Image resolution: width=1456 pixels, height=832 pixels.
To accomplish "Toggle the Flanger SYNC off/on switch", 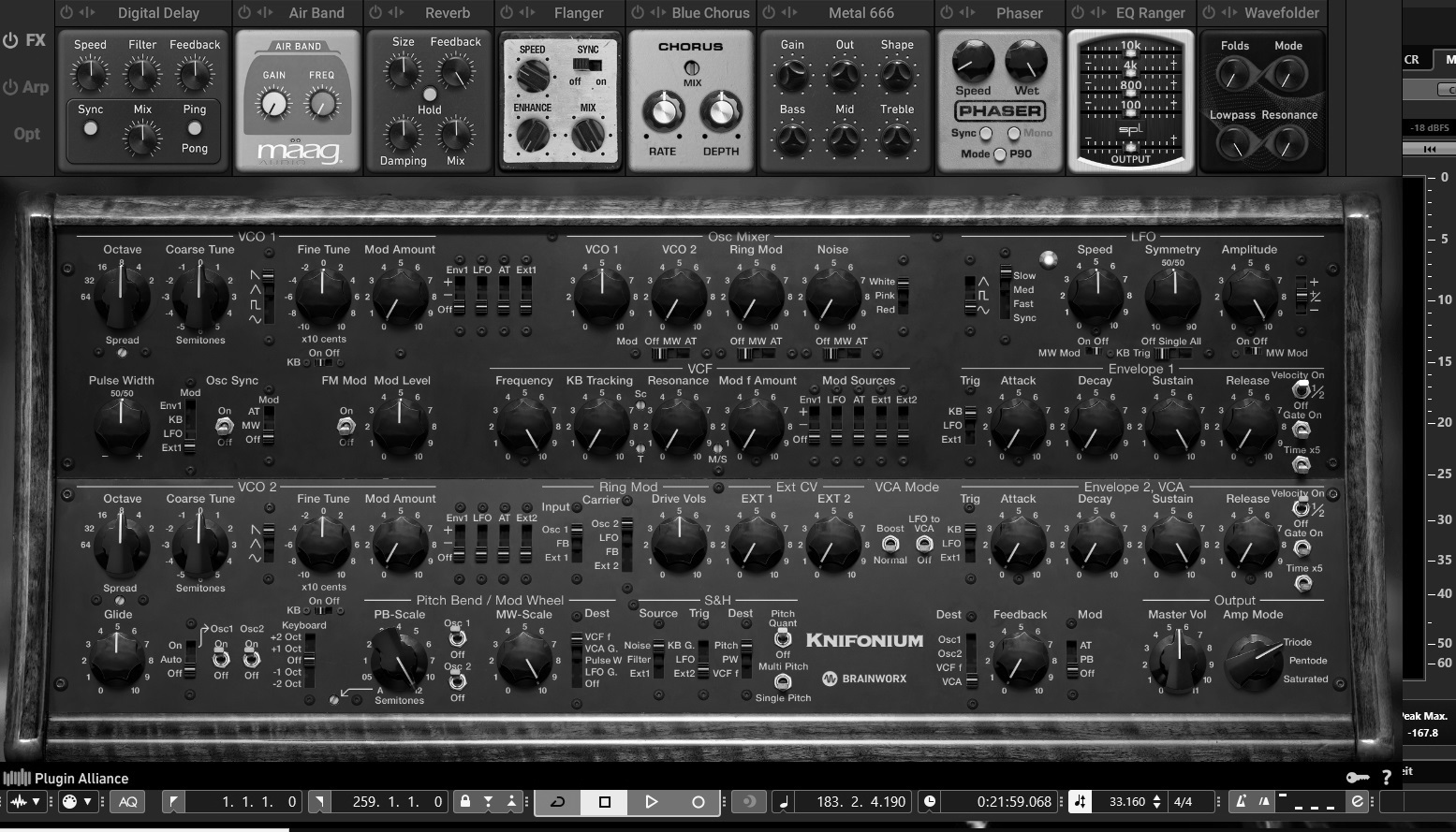I will click(x=587, y=65).
